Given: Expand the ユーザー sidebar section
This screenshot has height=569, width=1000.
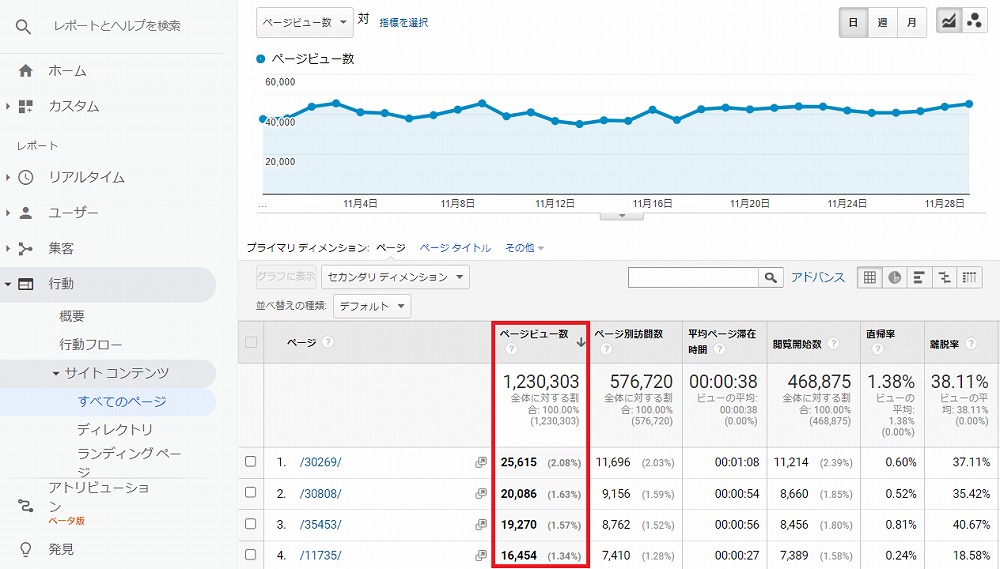Looking at the screenshot, I should 8,213.
